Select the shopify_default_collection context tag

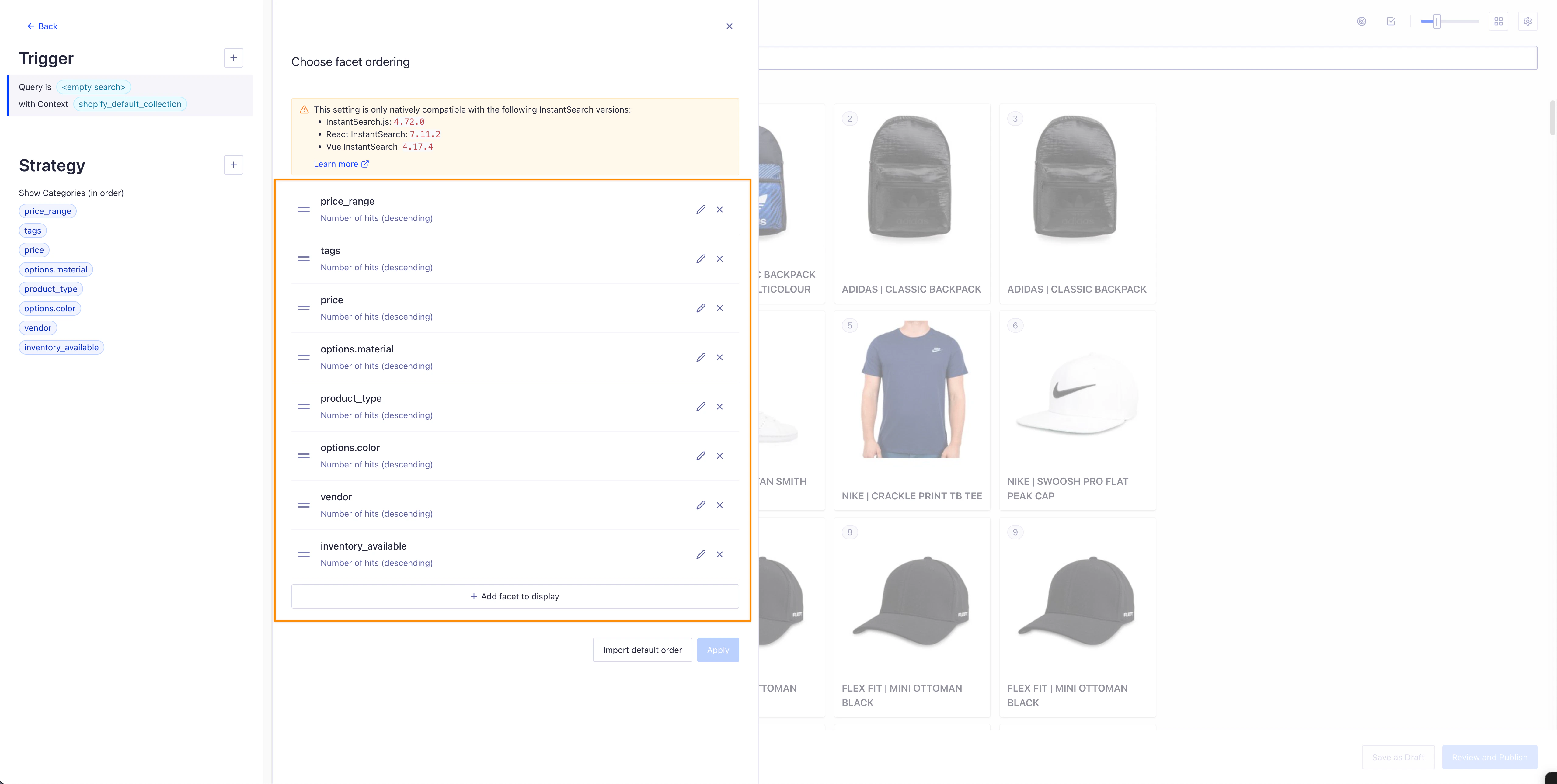[x=129, y=104]
